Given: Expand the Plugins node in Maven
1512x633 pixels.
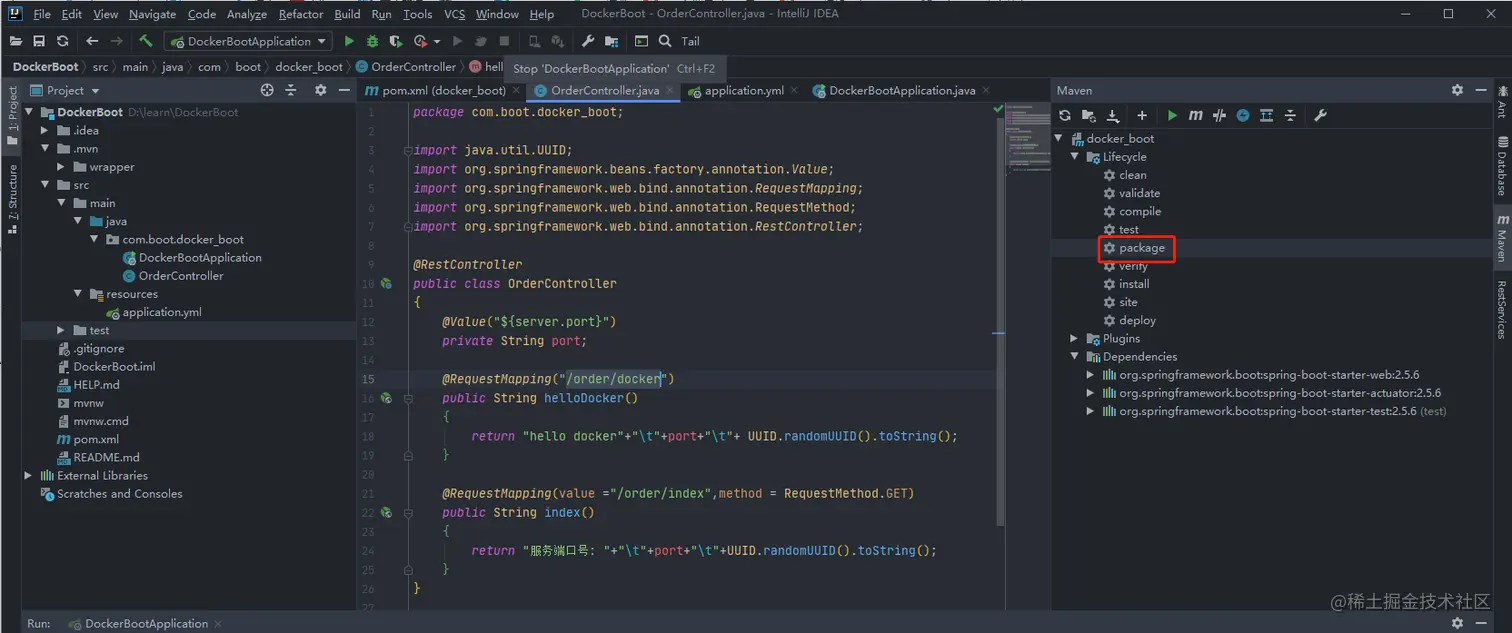Looking at the screenshot, I should (x=1075, y=338).
